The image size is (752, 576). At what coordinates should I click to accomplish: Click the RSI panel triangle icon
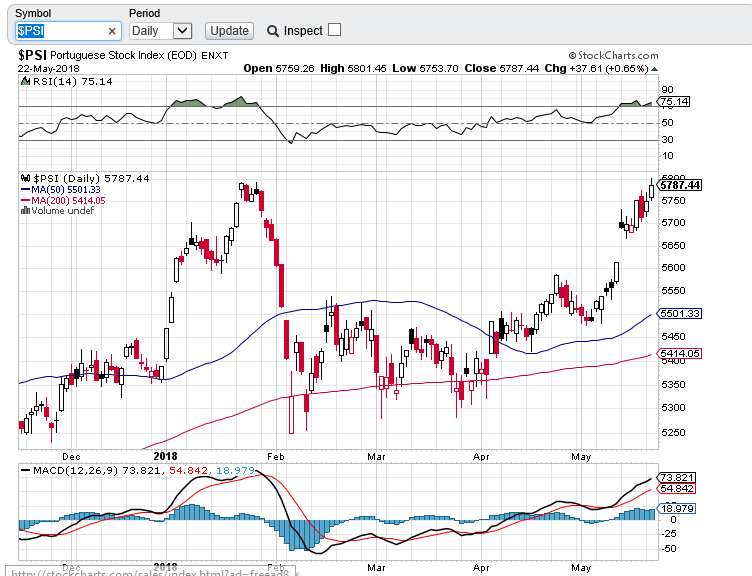(25, 82)
